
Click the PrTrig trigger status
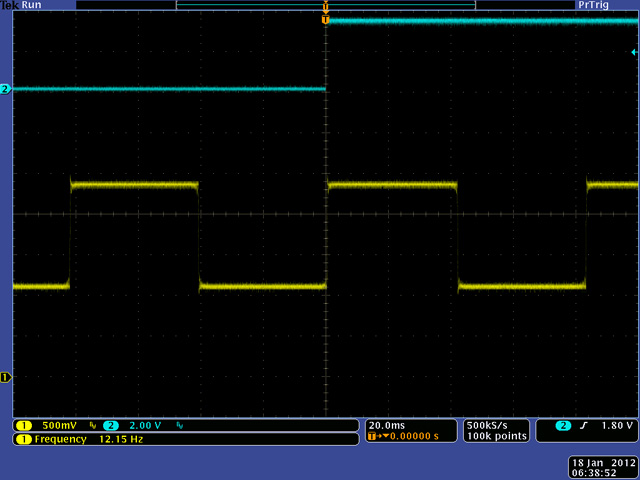point(592,5)
